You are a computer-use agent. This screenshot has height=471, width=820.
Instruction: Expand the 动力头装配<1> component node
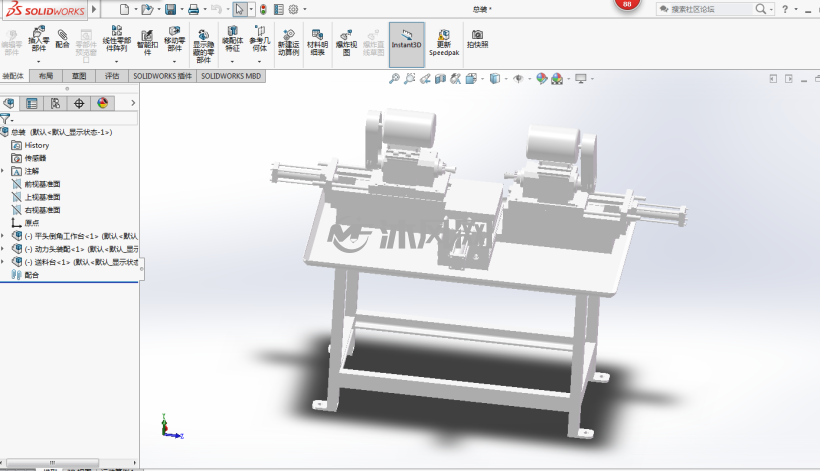pos(3,249)
